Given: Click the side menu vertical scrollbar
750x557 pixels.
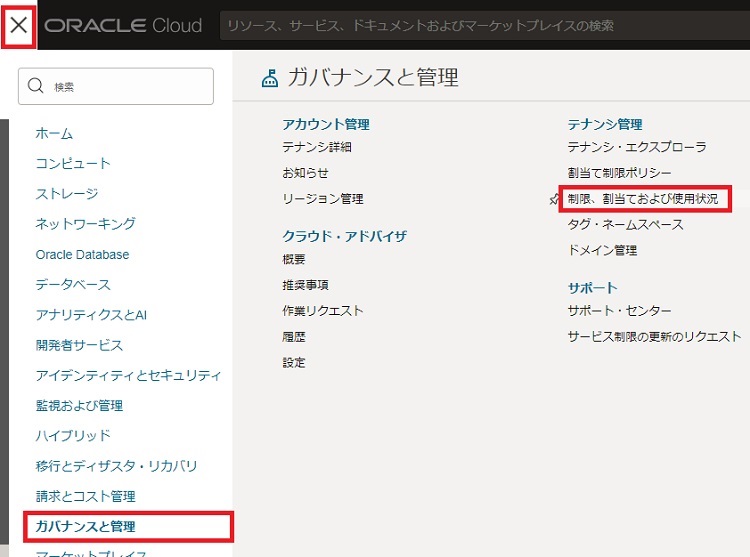Looking at the screenshot, I should point(4,331).
